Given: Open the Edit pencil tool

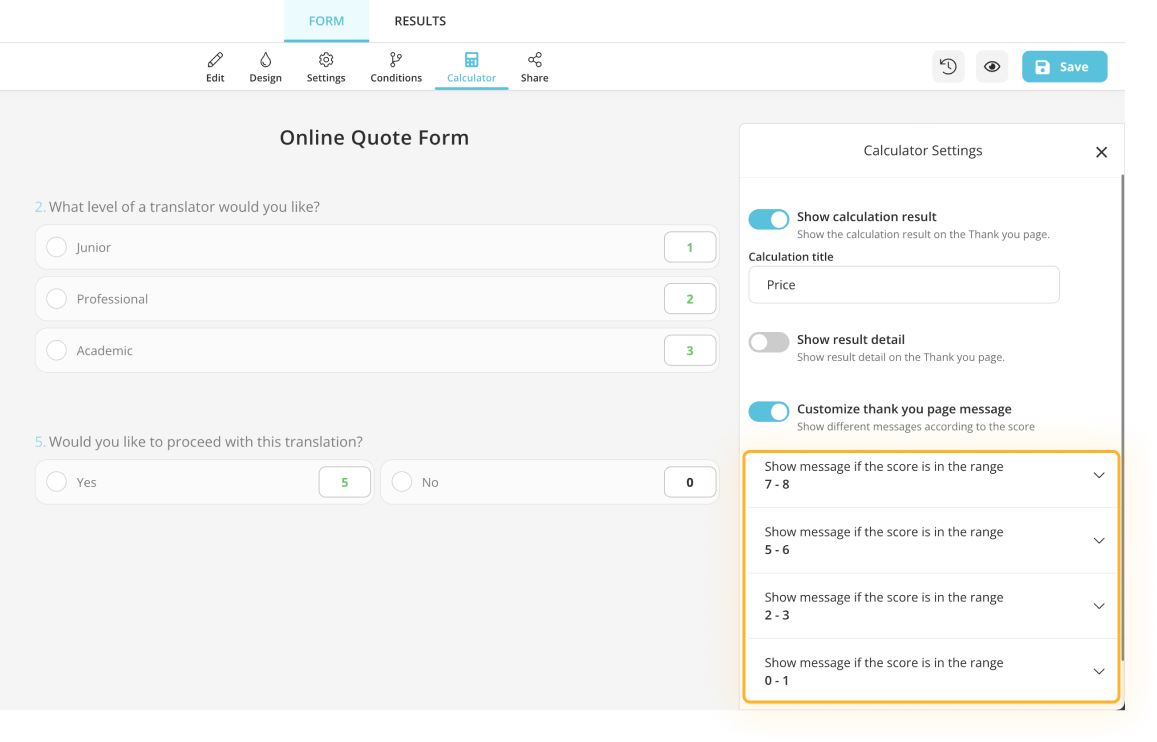Looking at the screenshot, I should coord(215,67).
